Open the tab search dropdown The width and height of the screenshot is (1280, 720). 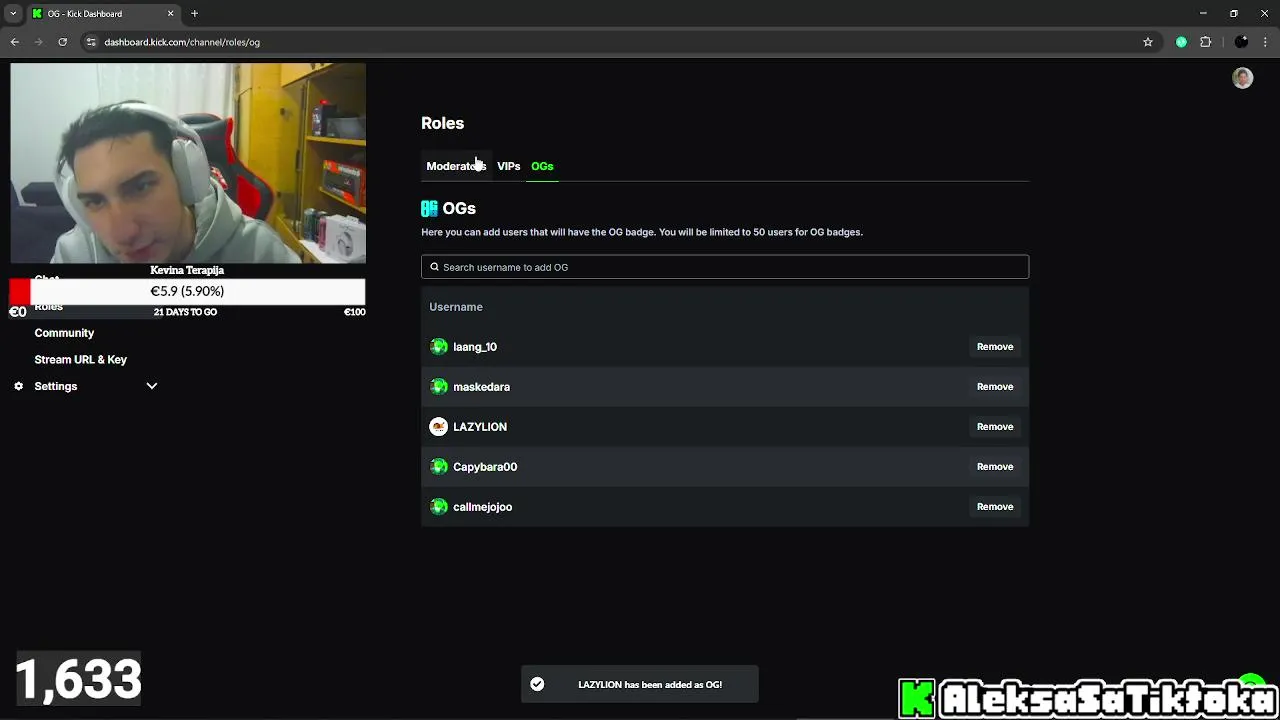click(x=13, y=13)
